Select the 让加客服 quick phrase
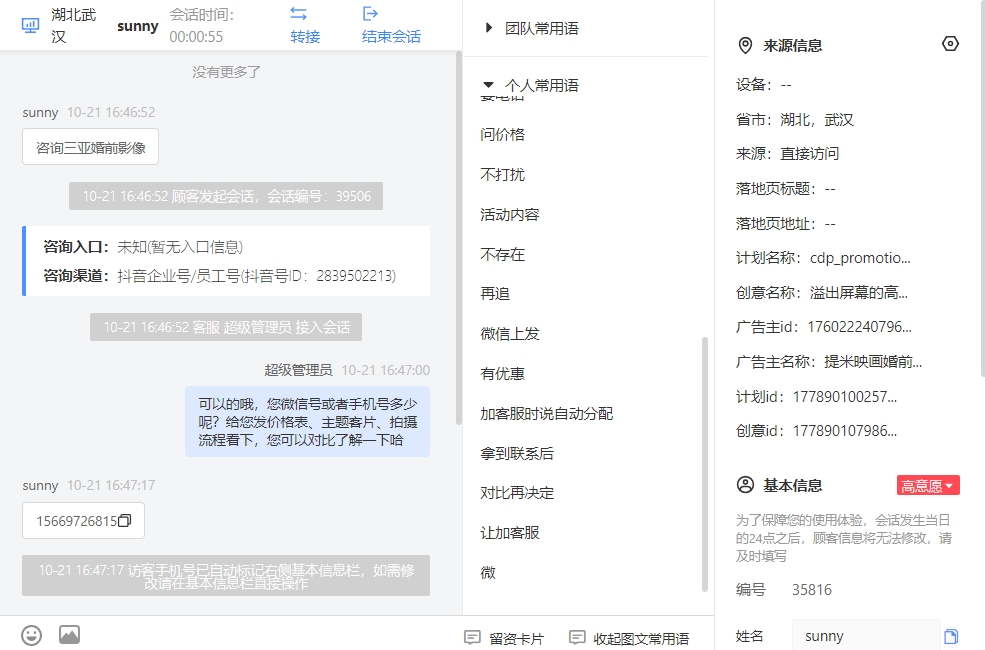 pyautogui.click(x=510, y=533)
